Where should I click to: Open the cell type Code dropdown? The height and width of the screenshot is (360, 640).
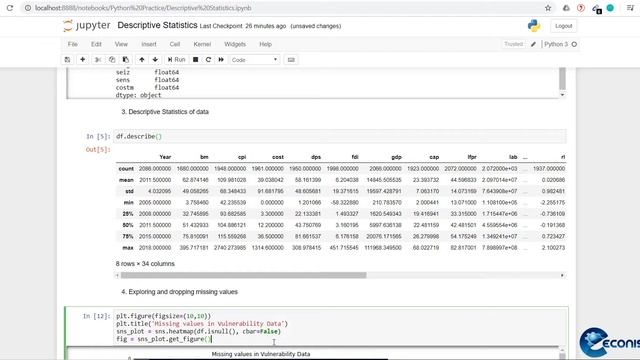pos(255,60)
